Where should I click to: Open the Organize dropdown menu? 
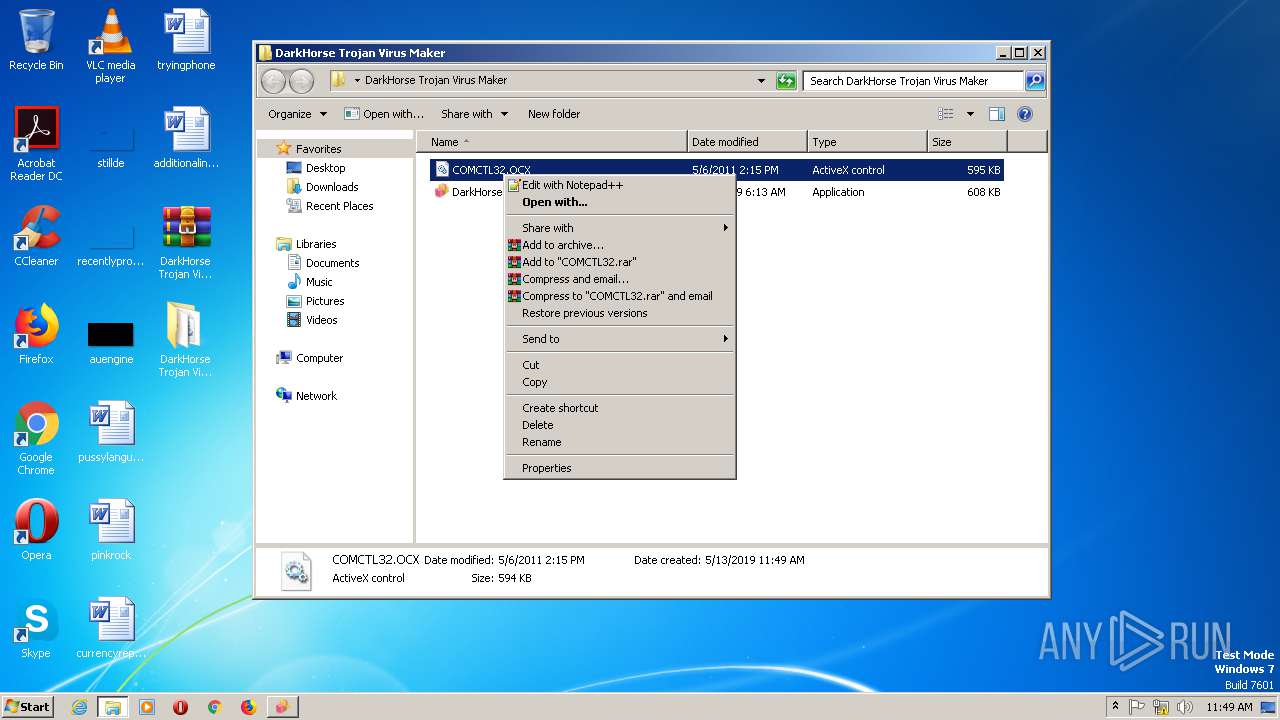coord(297,114)
